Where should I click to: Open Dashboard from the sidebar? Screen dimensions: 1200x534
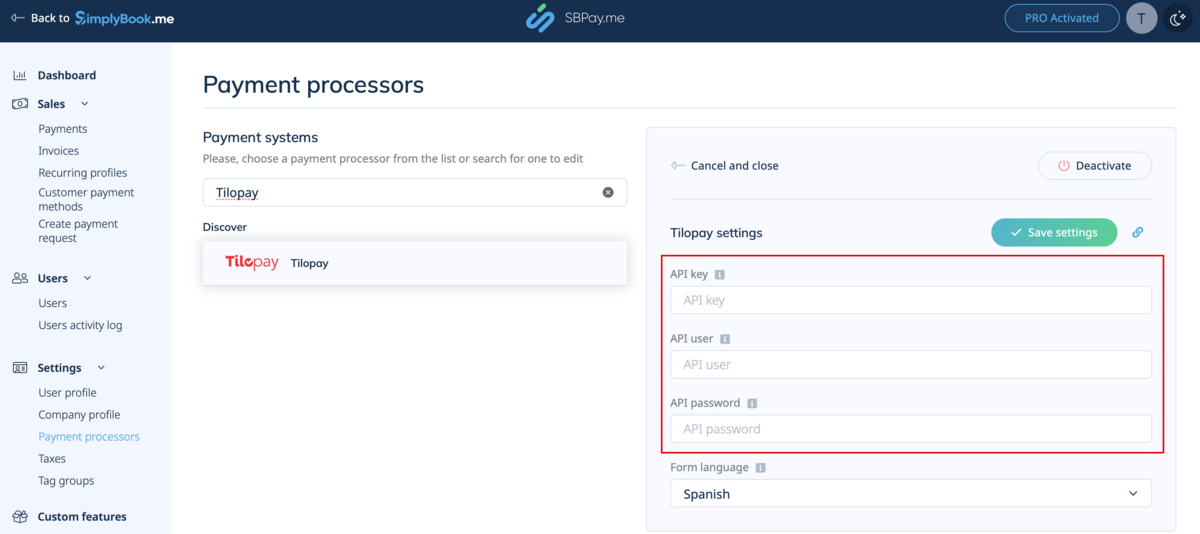[x=66, y=75]
